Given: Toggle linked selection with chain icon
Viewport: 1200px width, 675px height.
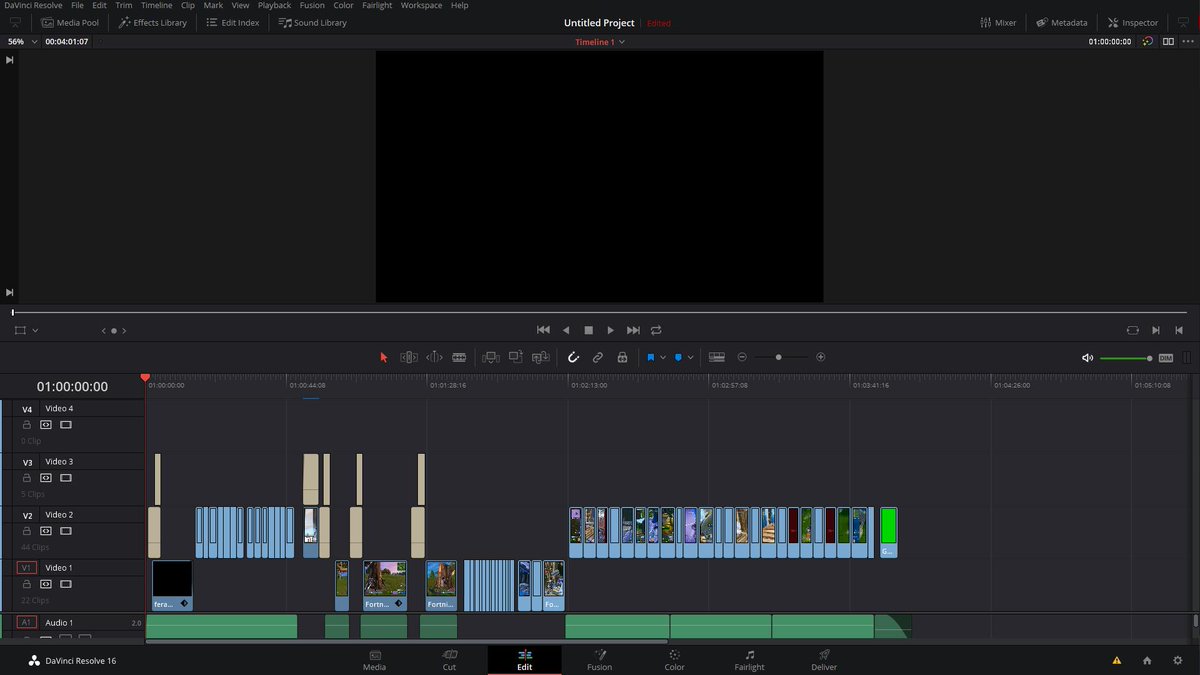Looking at the screenshot, I should (x=598, y=357).
